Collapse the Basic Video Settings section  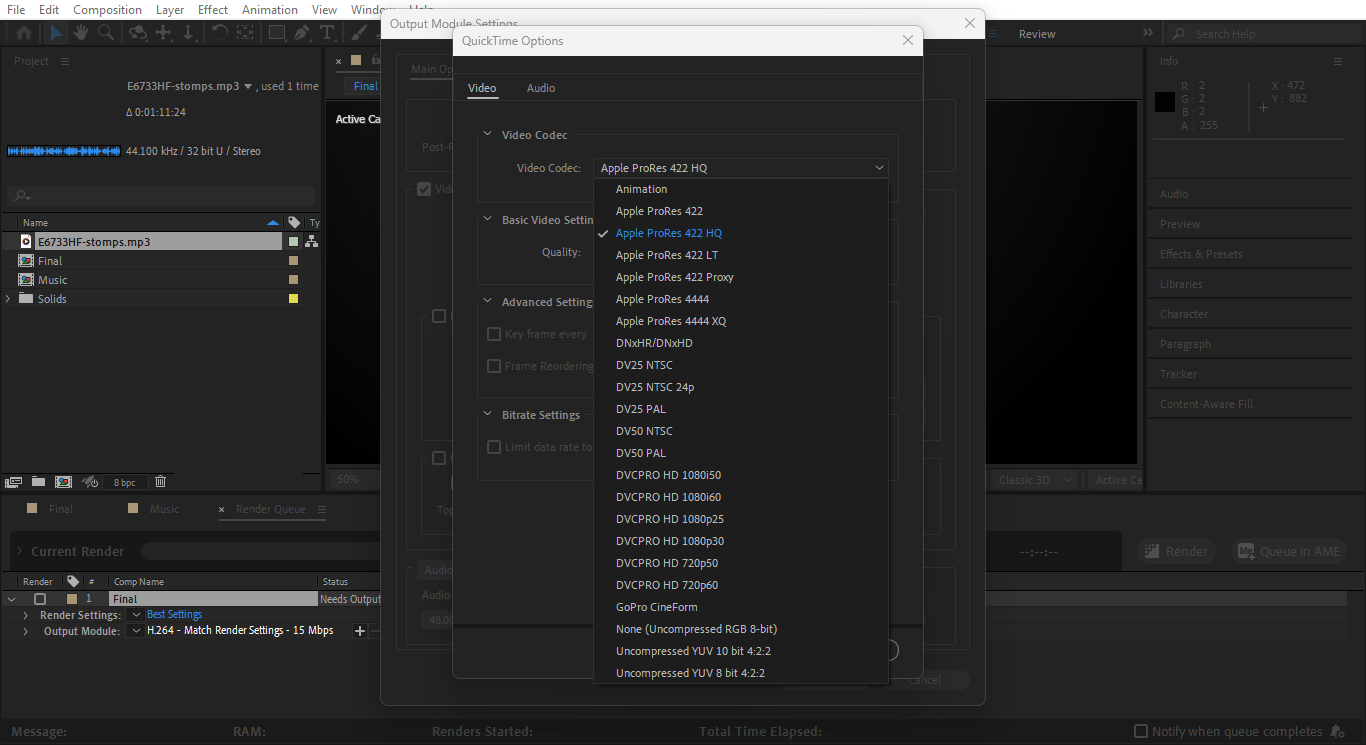(487, 220)
